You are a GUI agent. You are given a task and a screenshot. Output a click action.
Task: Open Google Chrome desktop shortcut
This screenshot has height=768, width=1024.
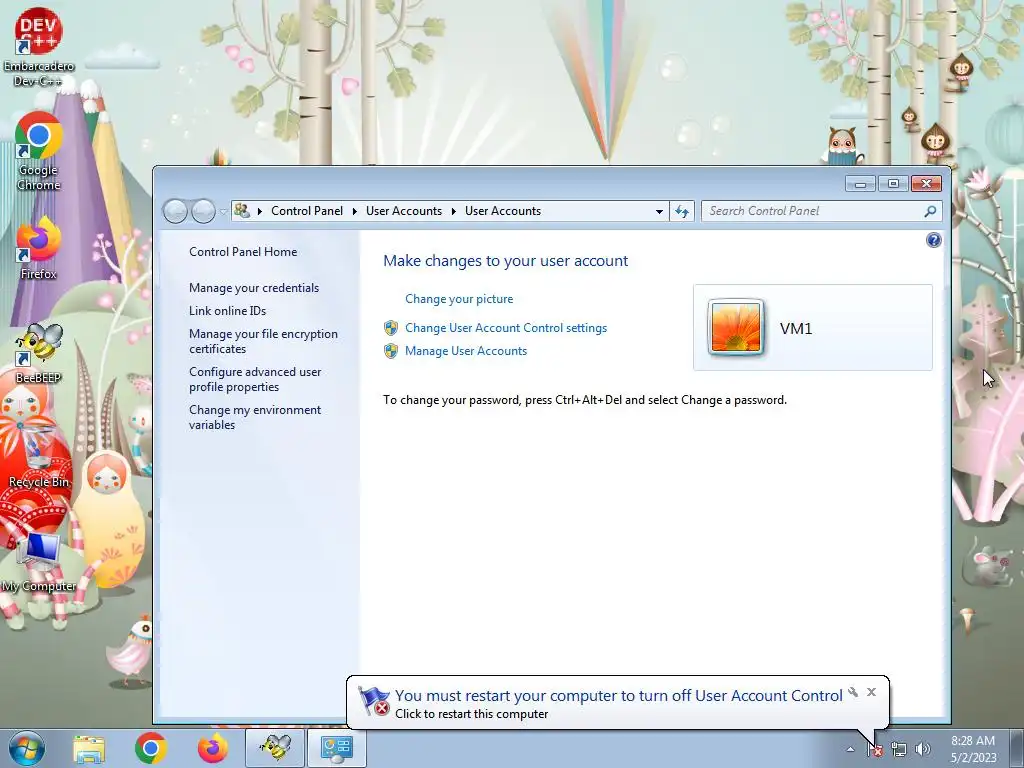pos(39,152)
